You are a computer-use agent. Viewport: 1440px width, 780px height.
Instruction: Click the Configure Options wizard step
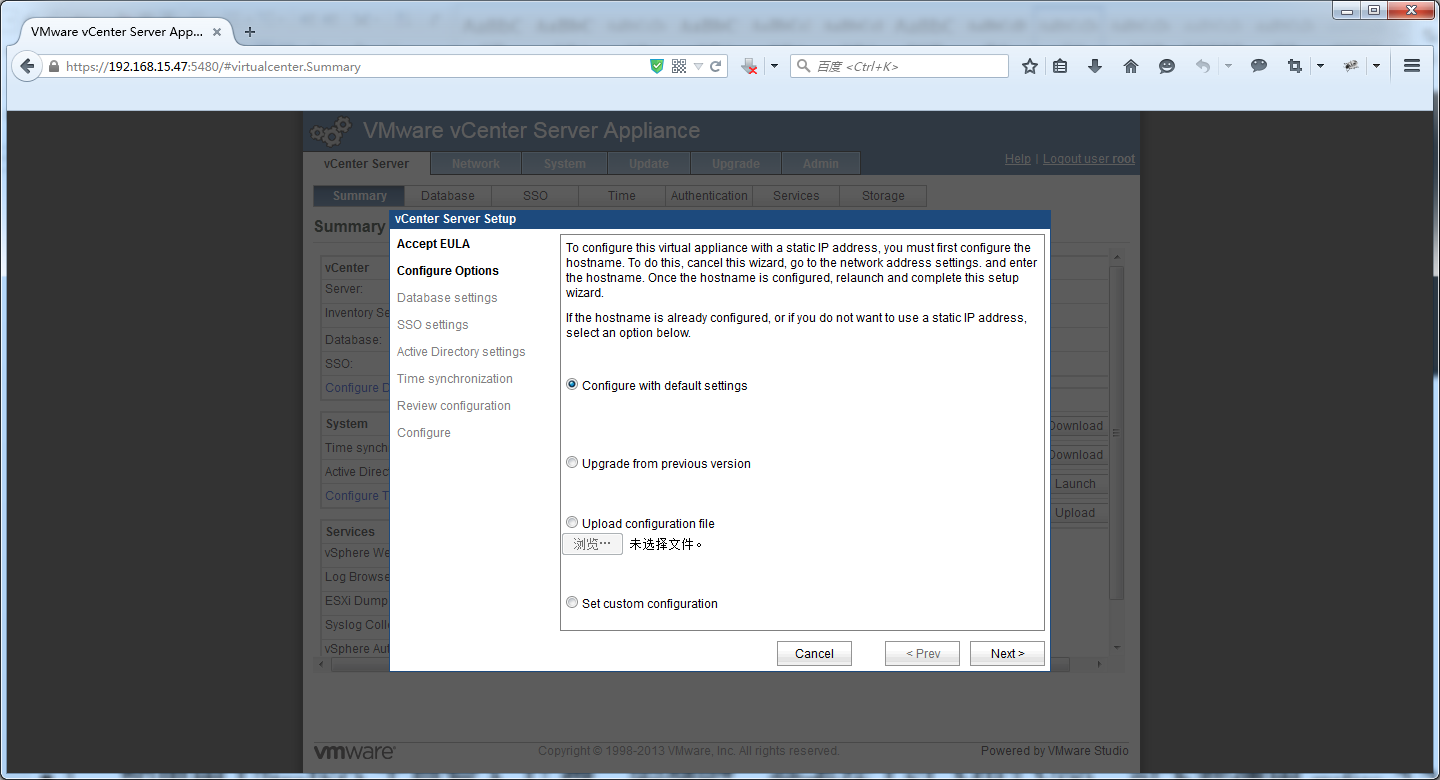coord(448,271)
